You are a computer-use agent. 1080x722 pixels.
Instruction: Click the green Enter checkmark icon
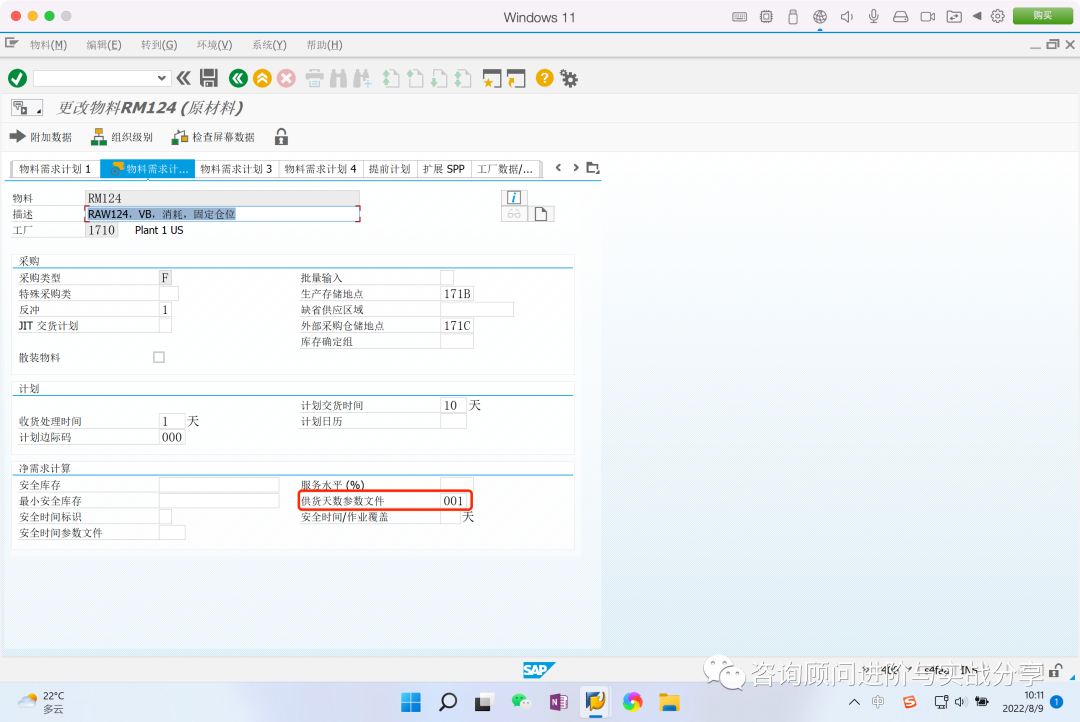click(x=17, y=79)
